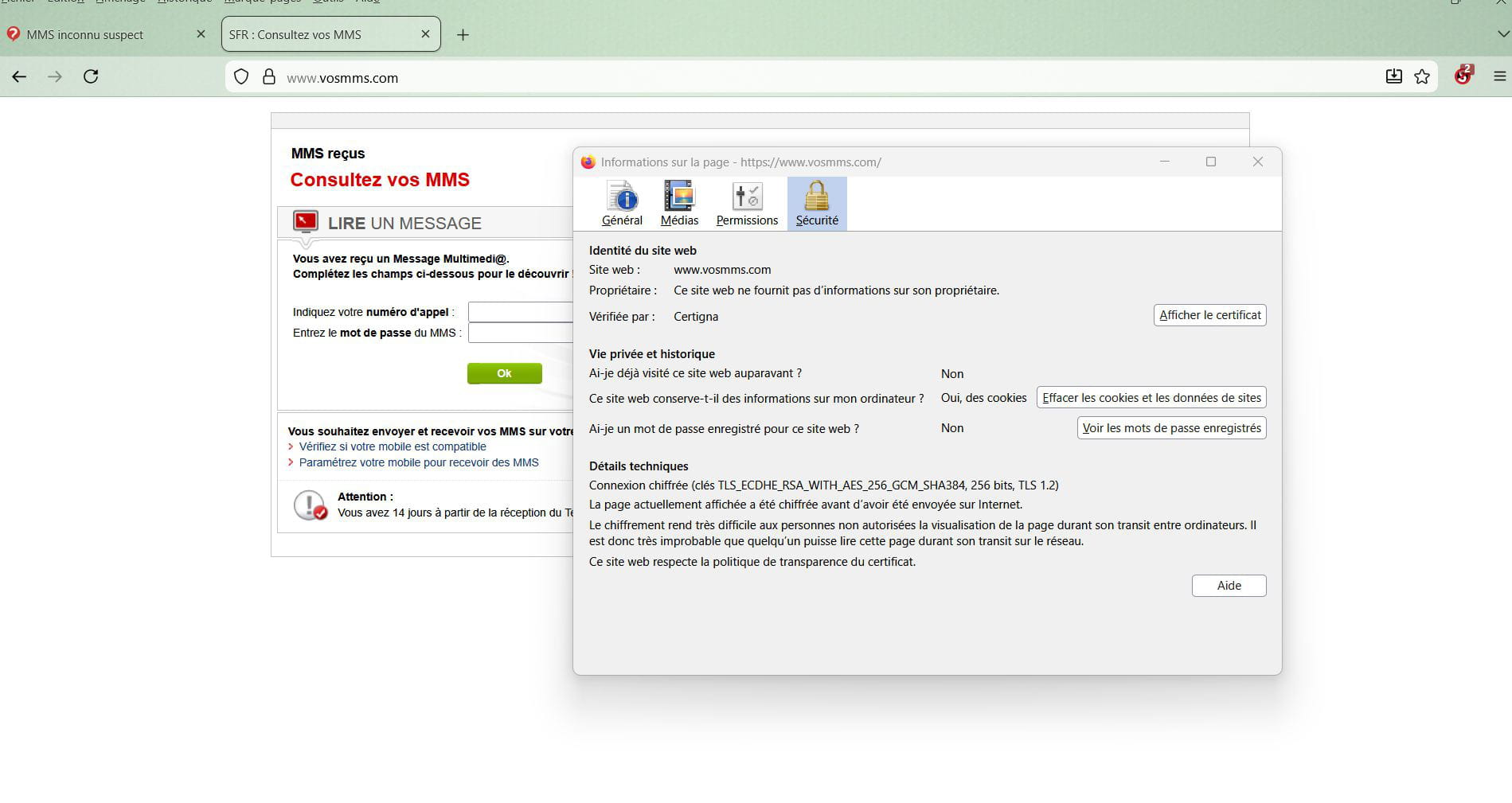Focus the 'numéro d'appel' input field

click(x=521, y=312)
